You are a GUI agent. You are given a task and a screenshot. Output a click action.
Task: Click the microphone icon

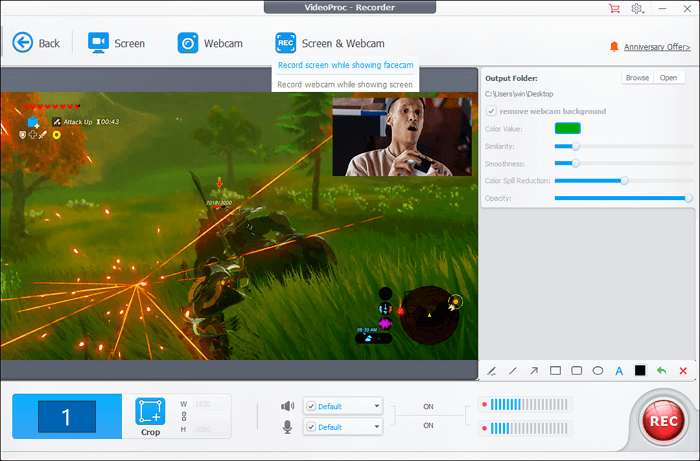(x=288, y=427)
